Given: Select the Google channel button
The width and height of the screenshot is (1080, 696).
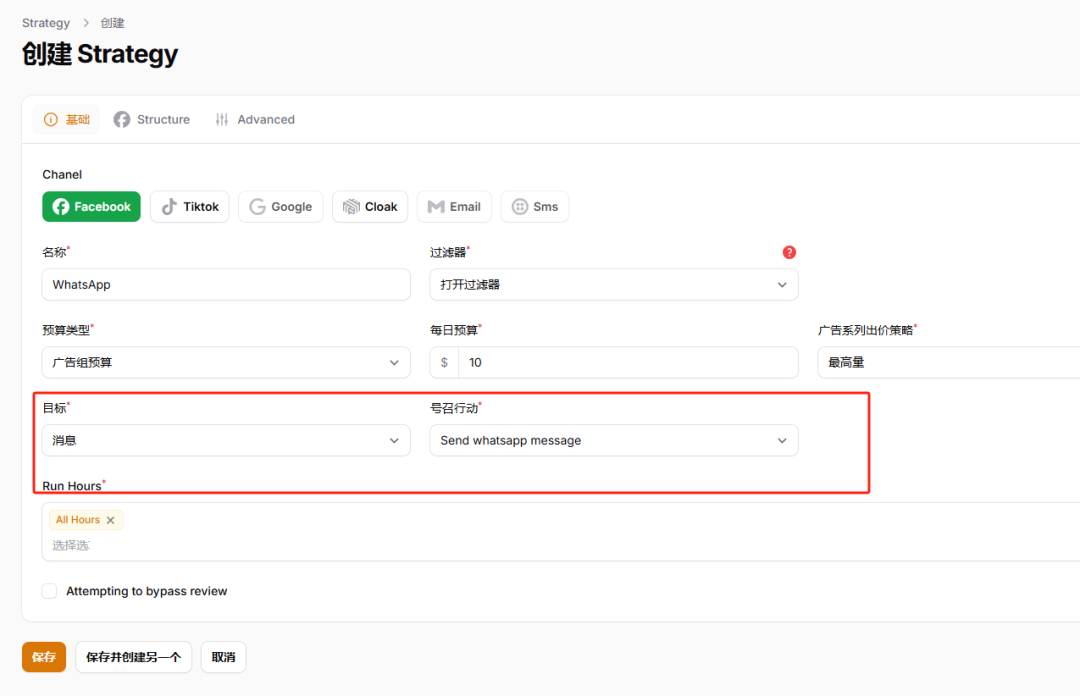Looking at the screenshot, I should click(x=280, y=207).
